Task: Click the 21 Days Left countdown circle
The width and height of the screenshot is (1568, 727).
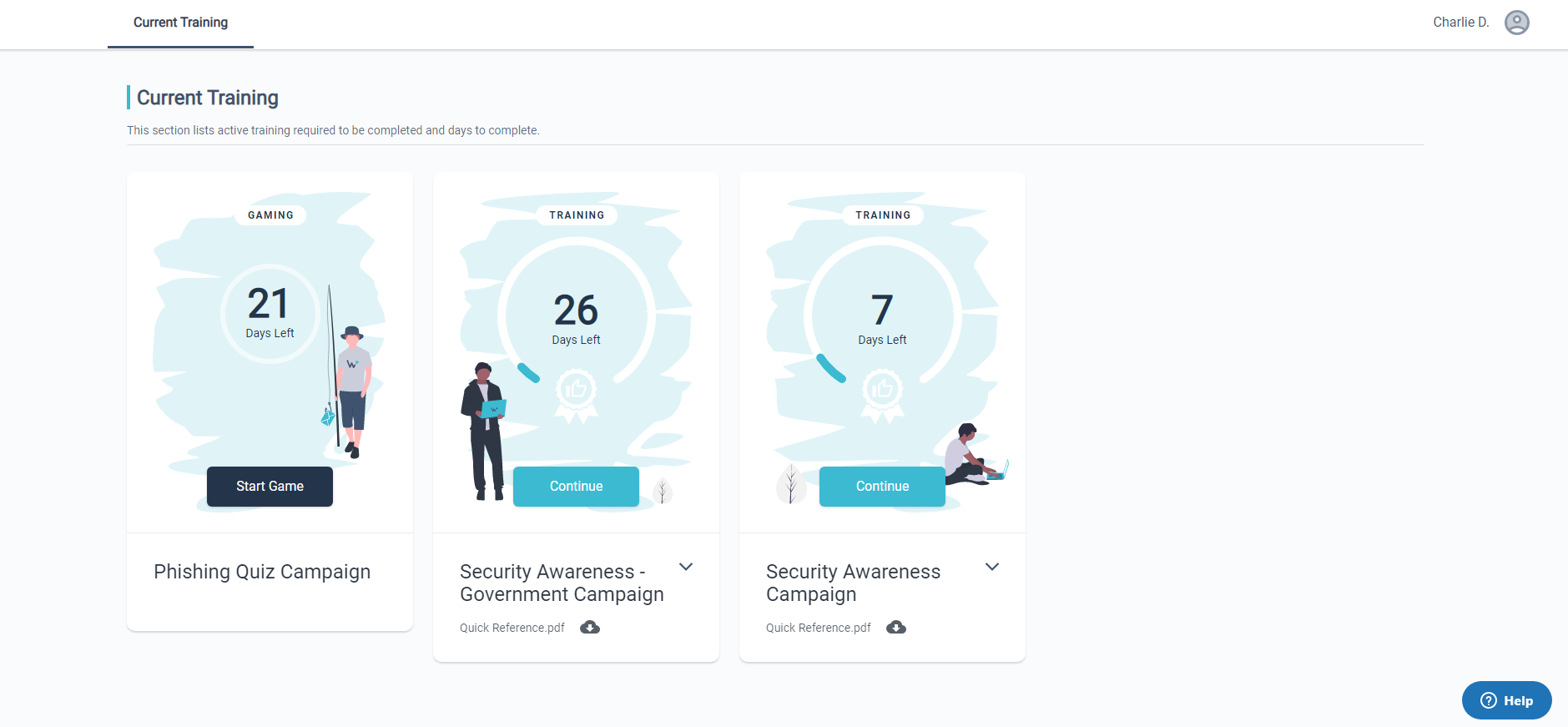Action: (x=270, y=313)
